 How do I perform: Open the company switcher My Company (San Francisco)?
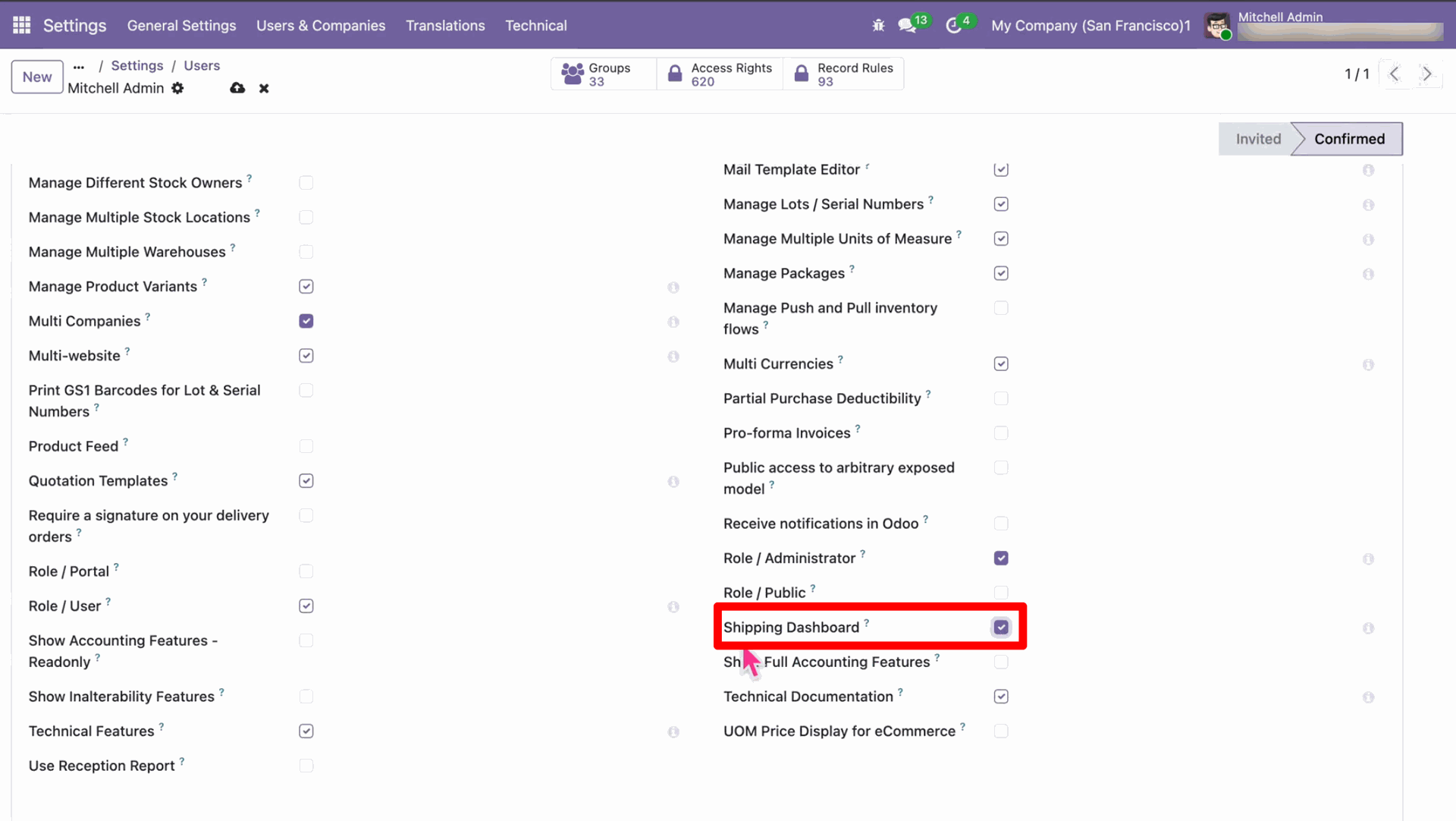pyautogui.click(x=1090, y=26)
